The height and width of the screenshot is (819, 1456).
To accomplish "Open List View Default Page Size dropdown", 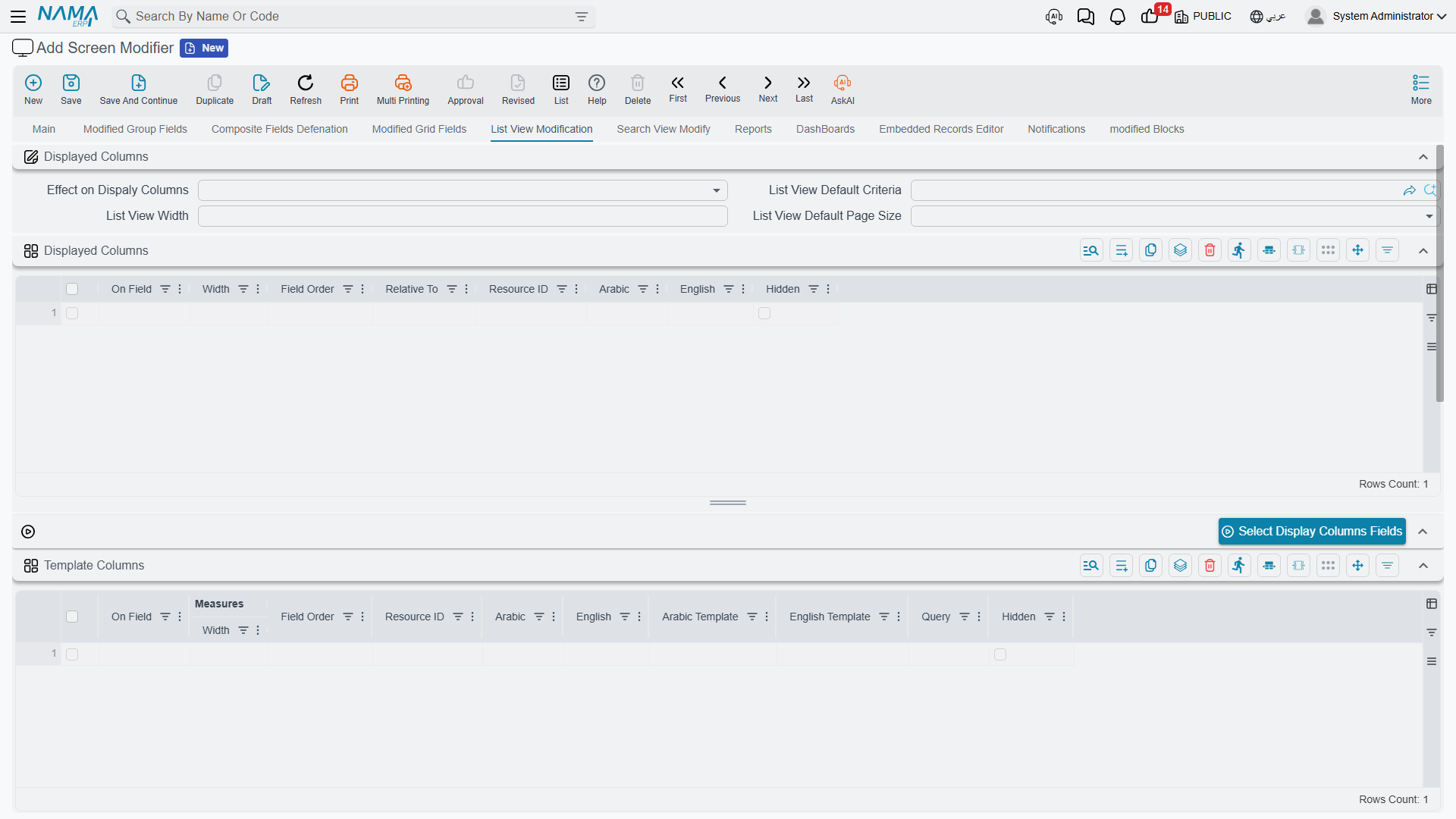I will click(1175, 216).
